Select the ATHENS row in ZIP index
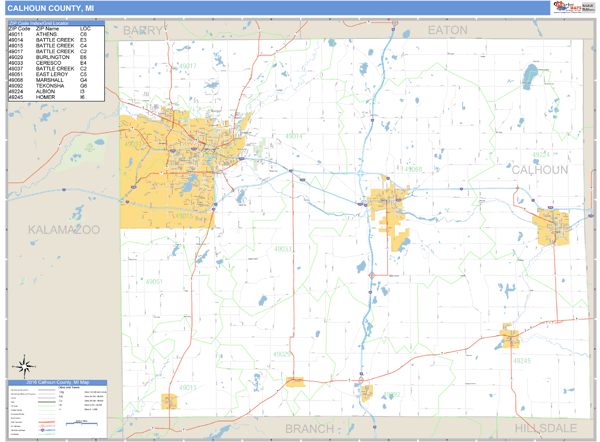 point(50,34)
